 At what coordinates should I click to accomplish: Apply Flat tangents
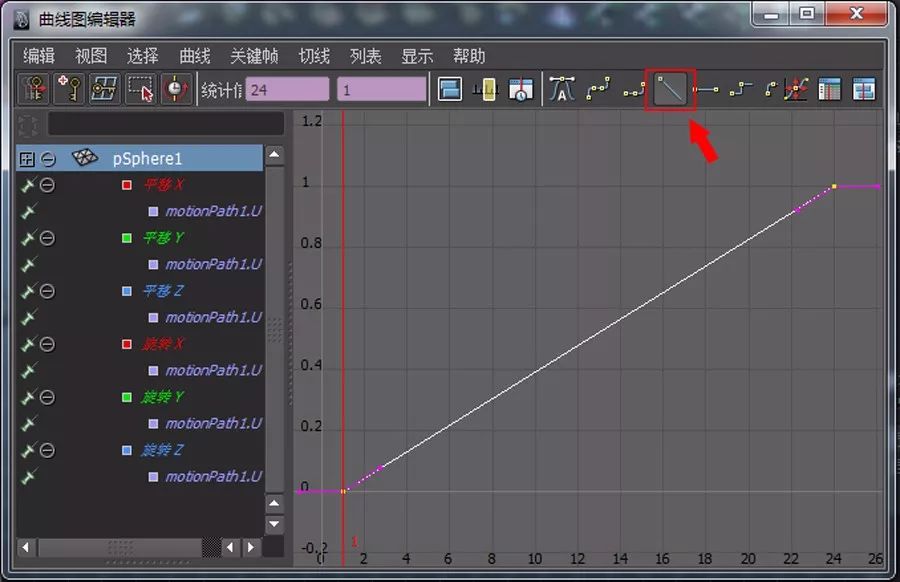tap(705, 90)
